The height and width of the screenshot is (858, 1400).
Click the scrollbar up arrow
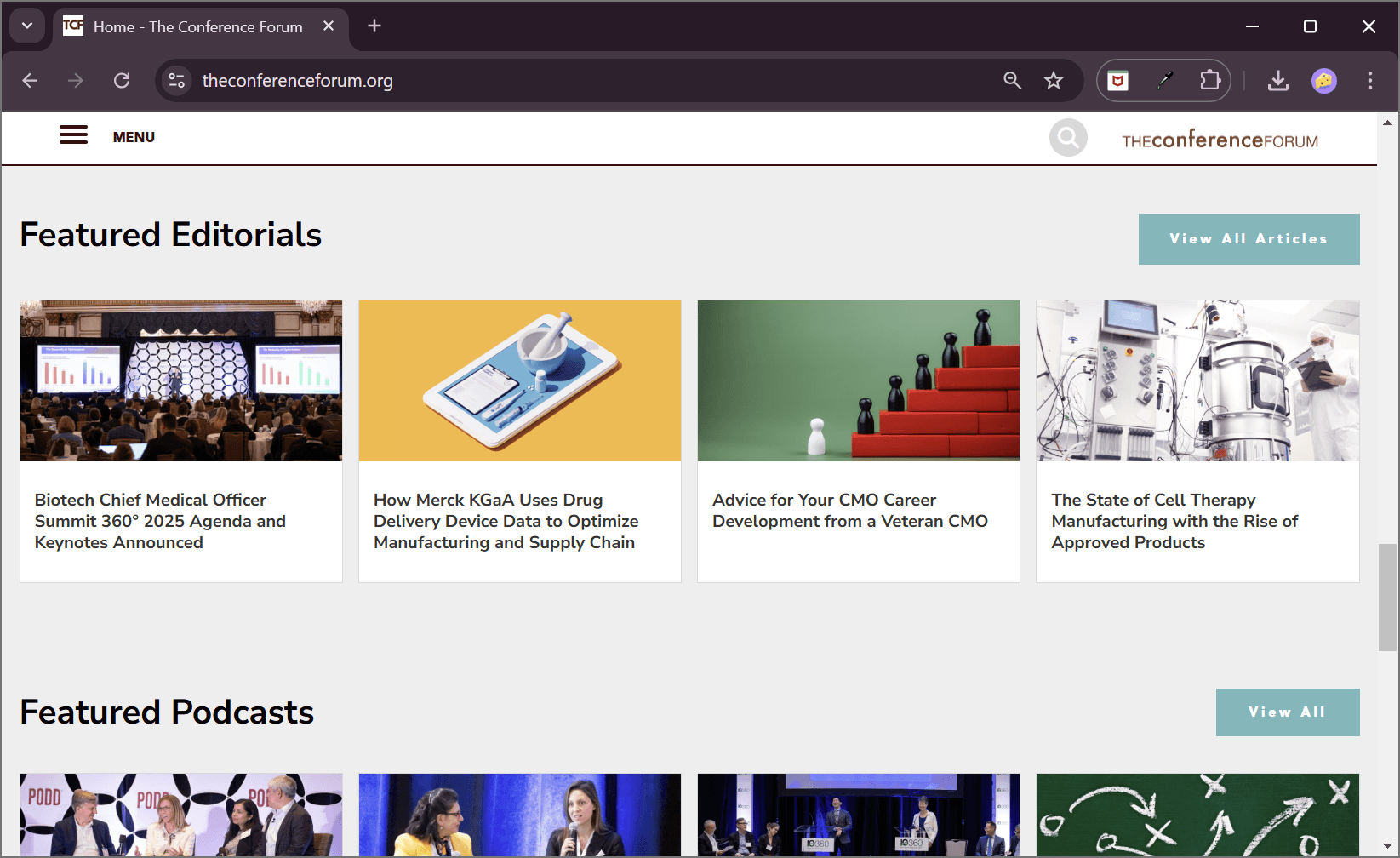(1387, 123)
